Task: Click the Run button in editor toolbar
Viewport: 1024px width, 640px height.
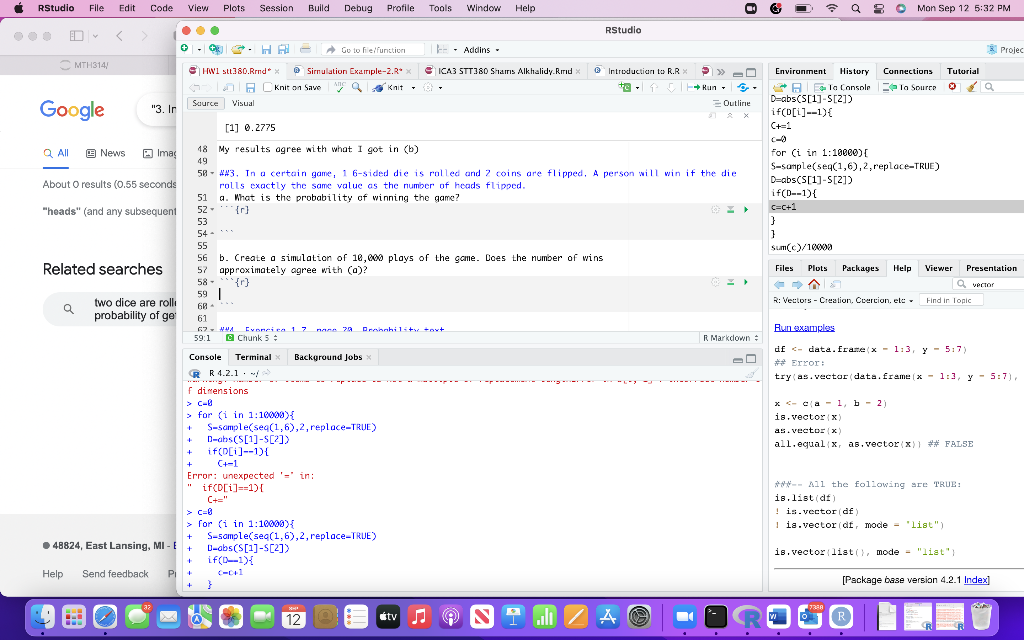Action: [702, 88]
